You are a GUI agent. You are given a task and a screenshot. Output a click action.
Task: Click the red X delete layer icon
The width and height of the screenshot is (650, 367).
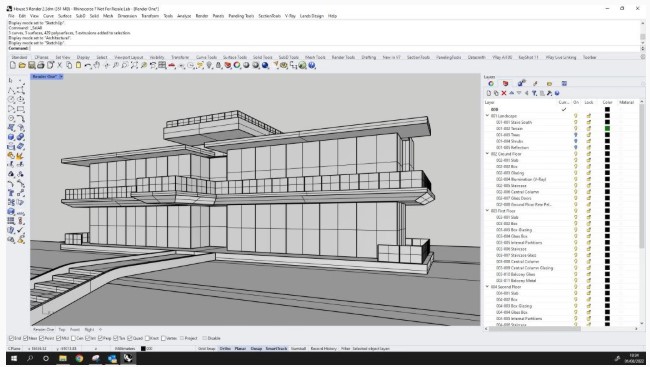pos(504,93)
